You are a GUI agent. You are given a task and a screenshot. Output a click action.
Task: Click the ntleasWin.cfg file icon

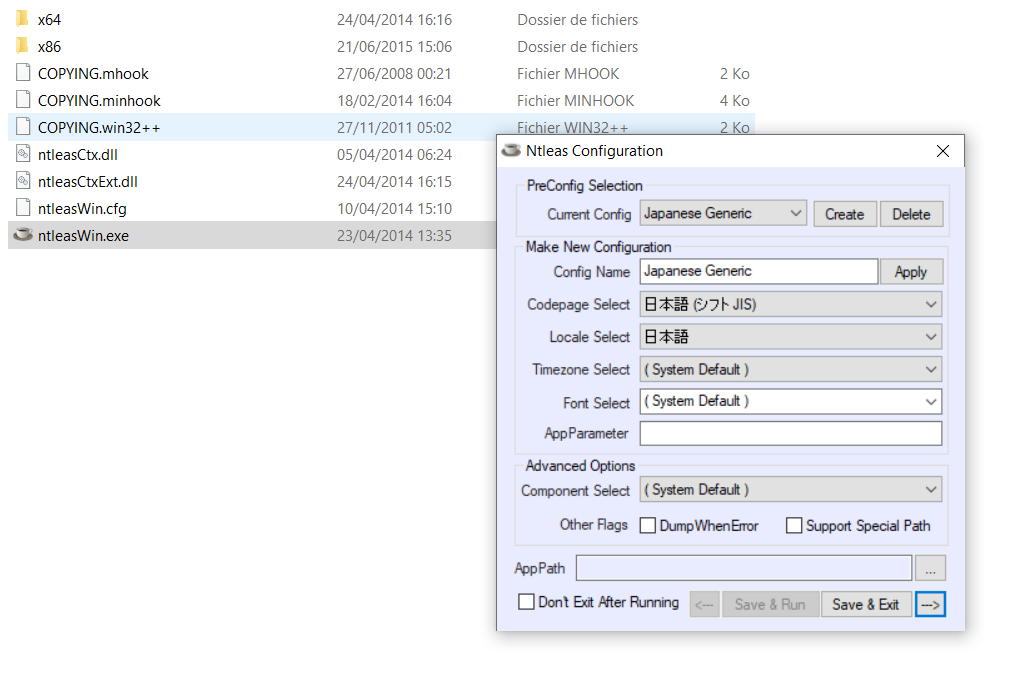click(x=23, y=208)
